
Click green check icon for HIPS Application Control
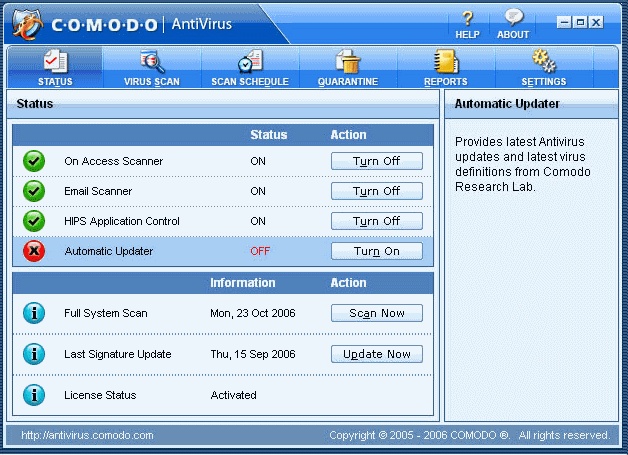(x=34, y=221)
